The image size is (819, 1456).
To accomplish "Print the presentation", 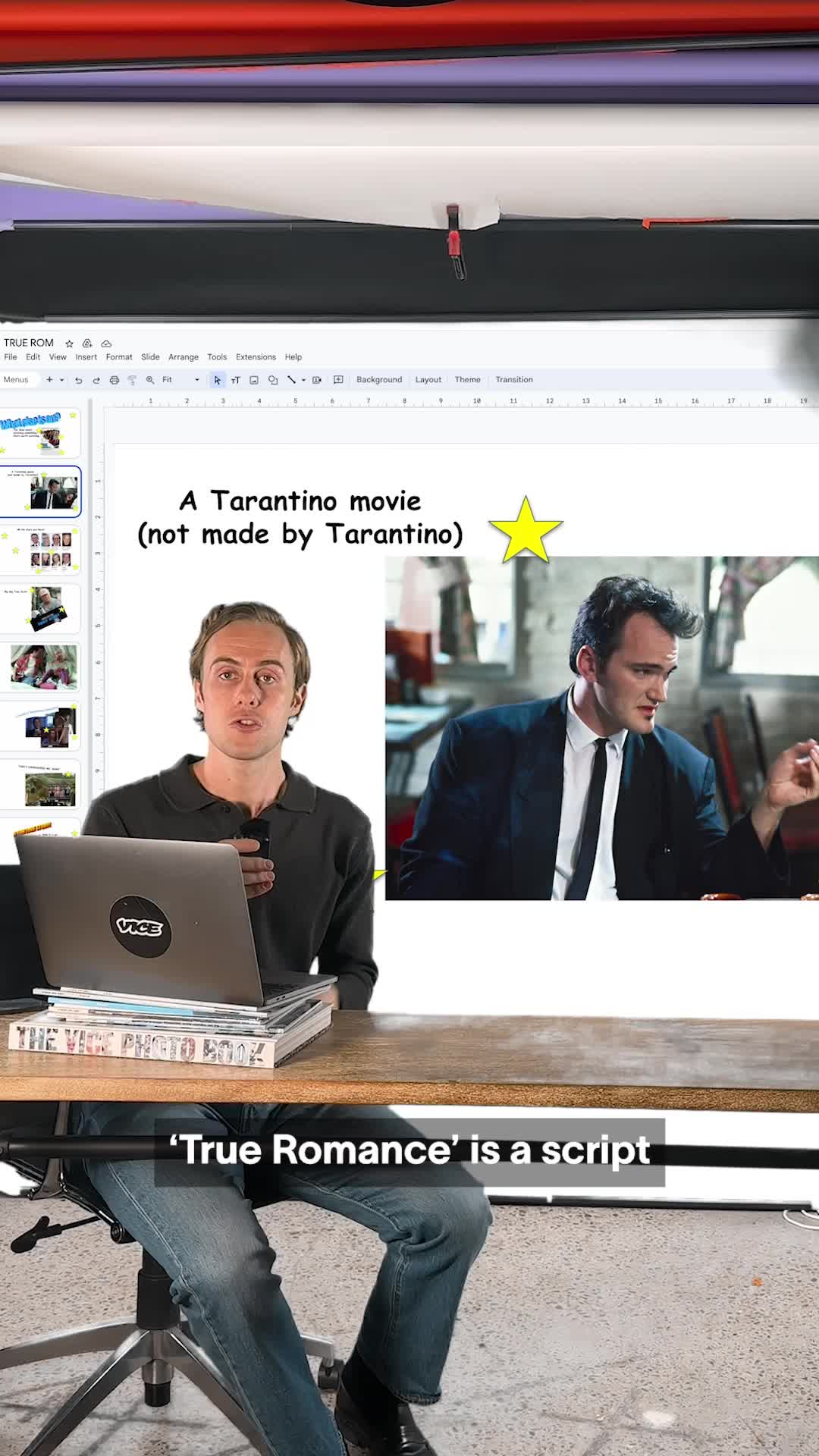I will tap(115, 380).
